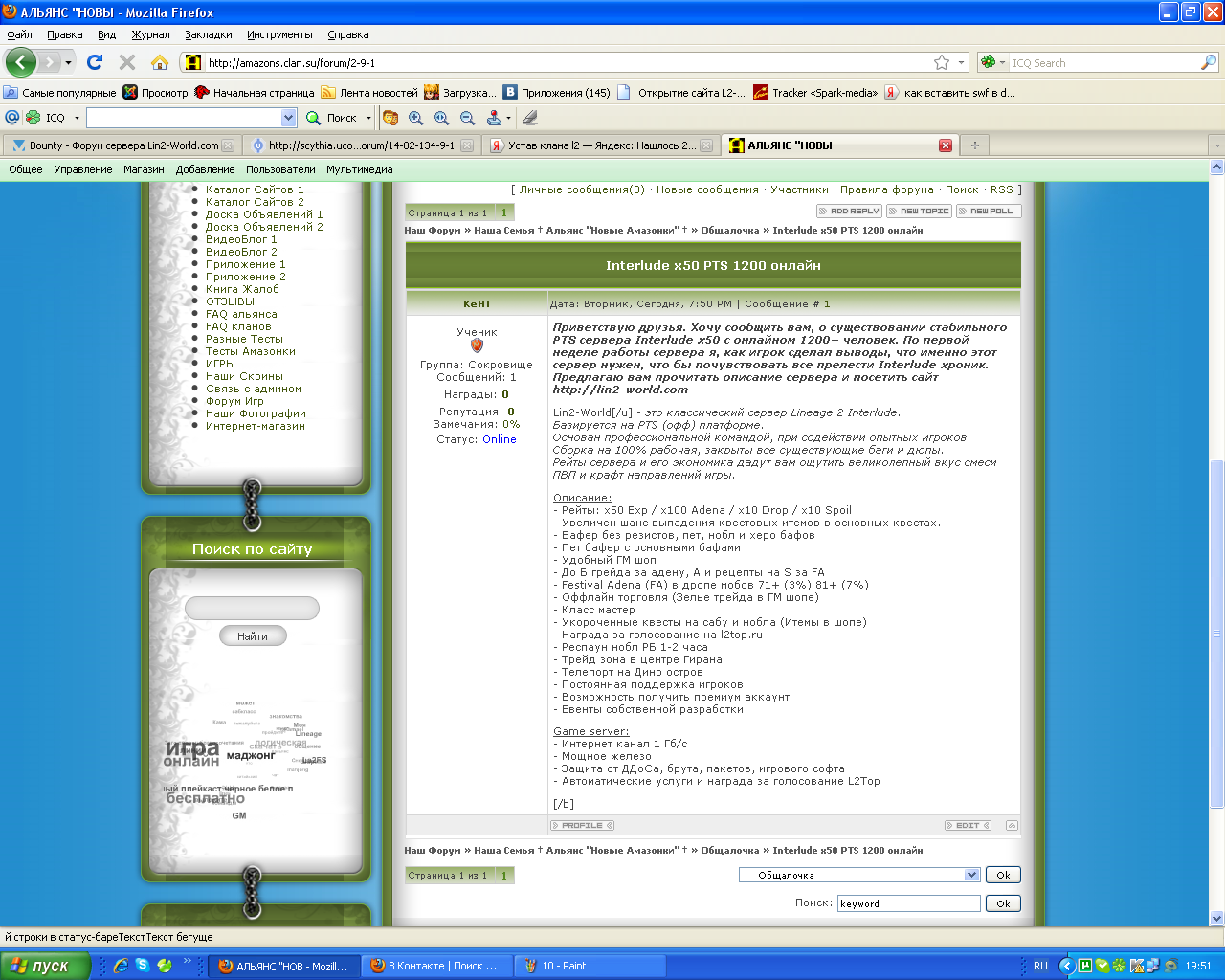Click the NEW POLL button
This screenshot has width=1225, height=980.
click(990, 211)
